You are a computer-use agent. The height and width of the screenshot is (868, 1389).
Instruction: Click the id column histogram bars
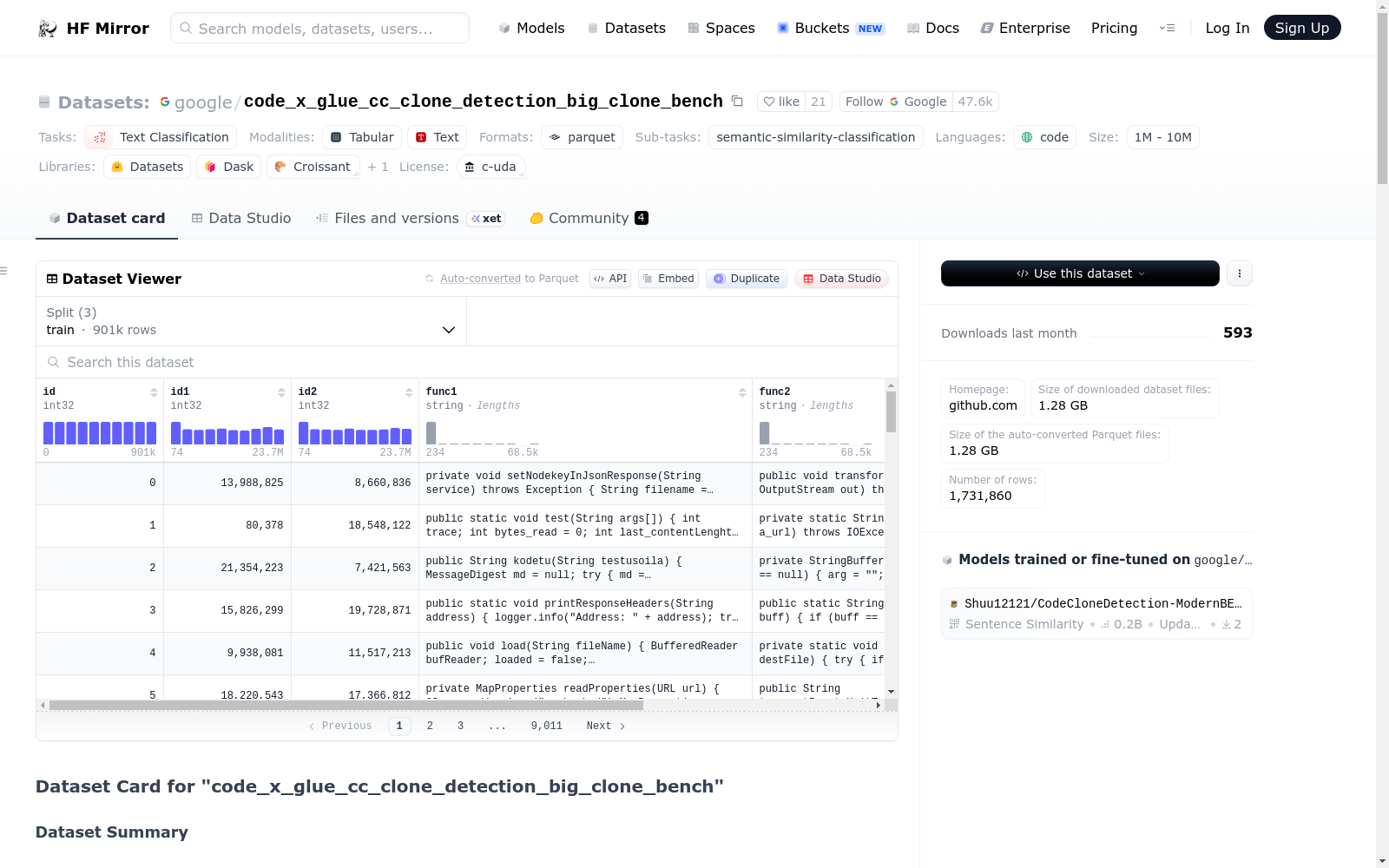click(x=100, y=433)
